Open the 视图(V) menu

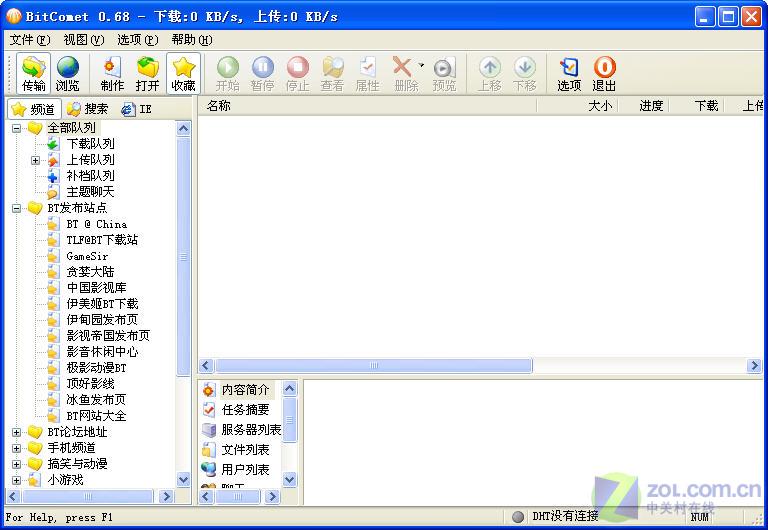click(x=84, y=40)
